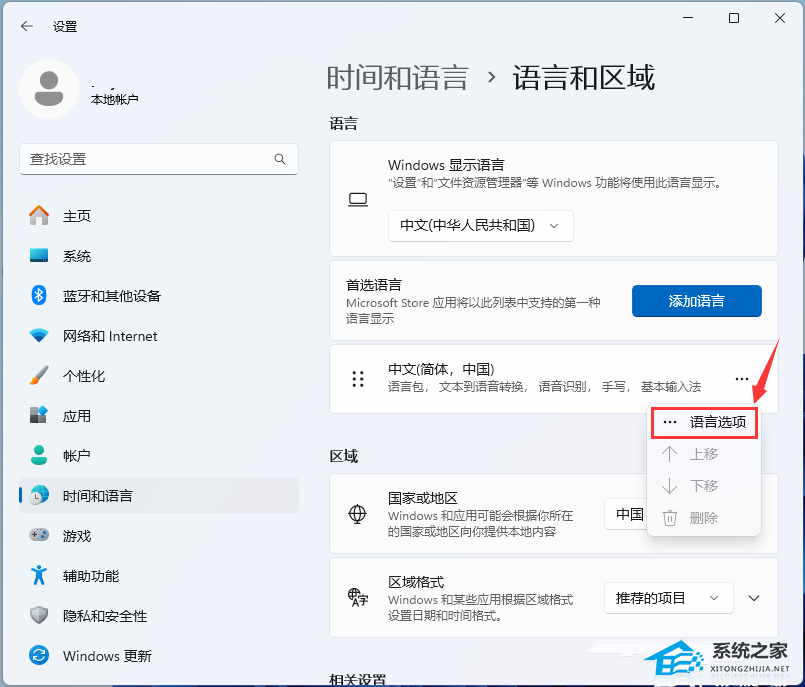
Task: Click the Apps (应用) icon
Action: coord(39,415)
